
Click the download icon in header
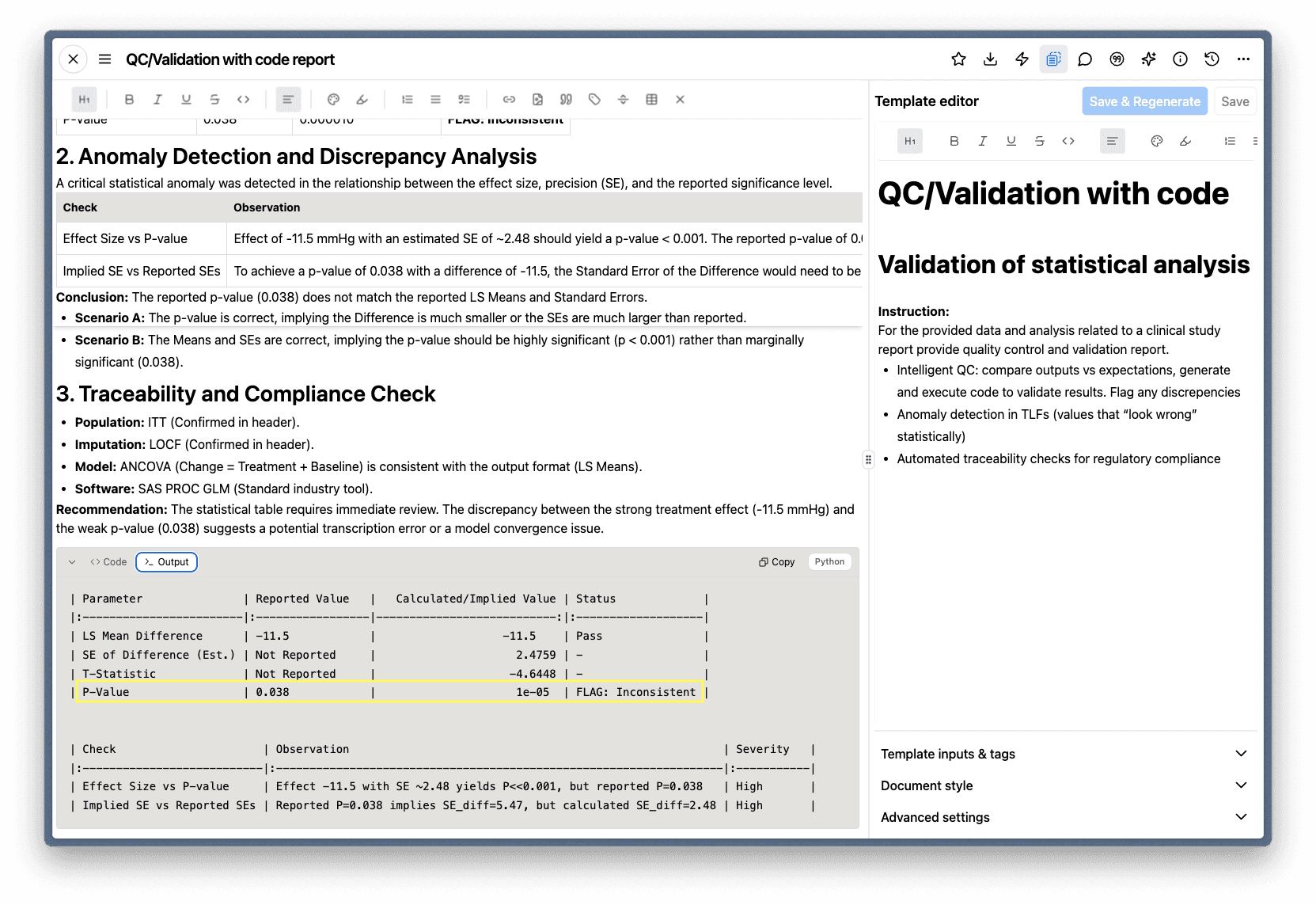point(990,59)
